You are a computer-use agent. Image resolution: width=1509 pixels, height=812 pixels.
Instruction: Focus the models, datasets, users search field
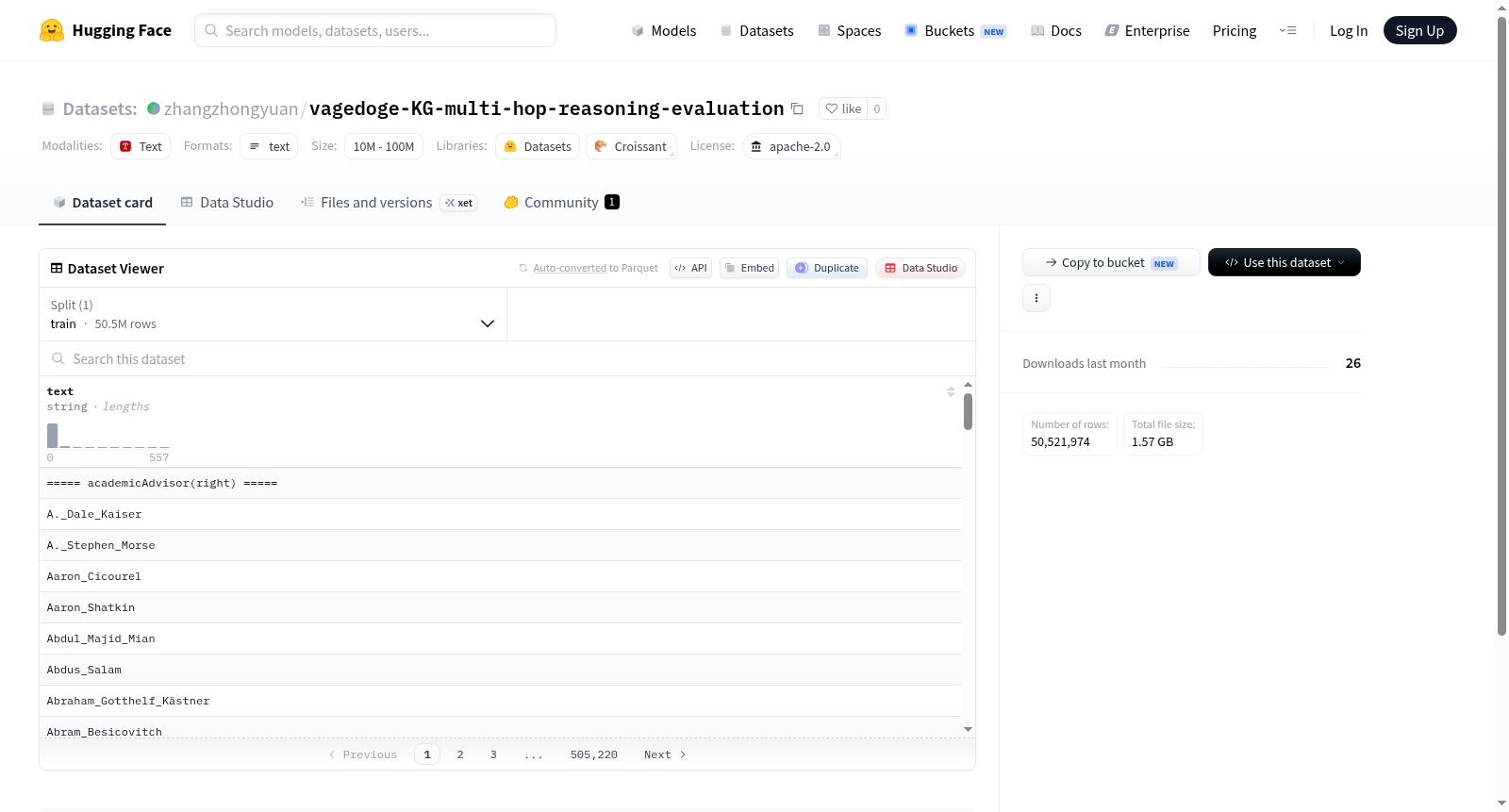[x=375, y=30]
